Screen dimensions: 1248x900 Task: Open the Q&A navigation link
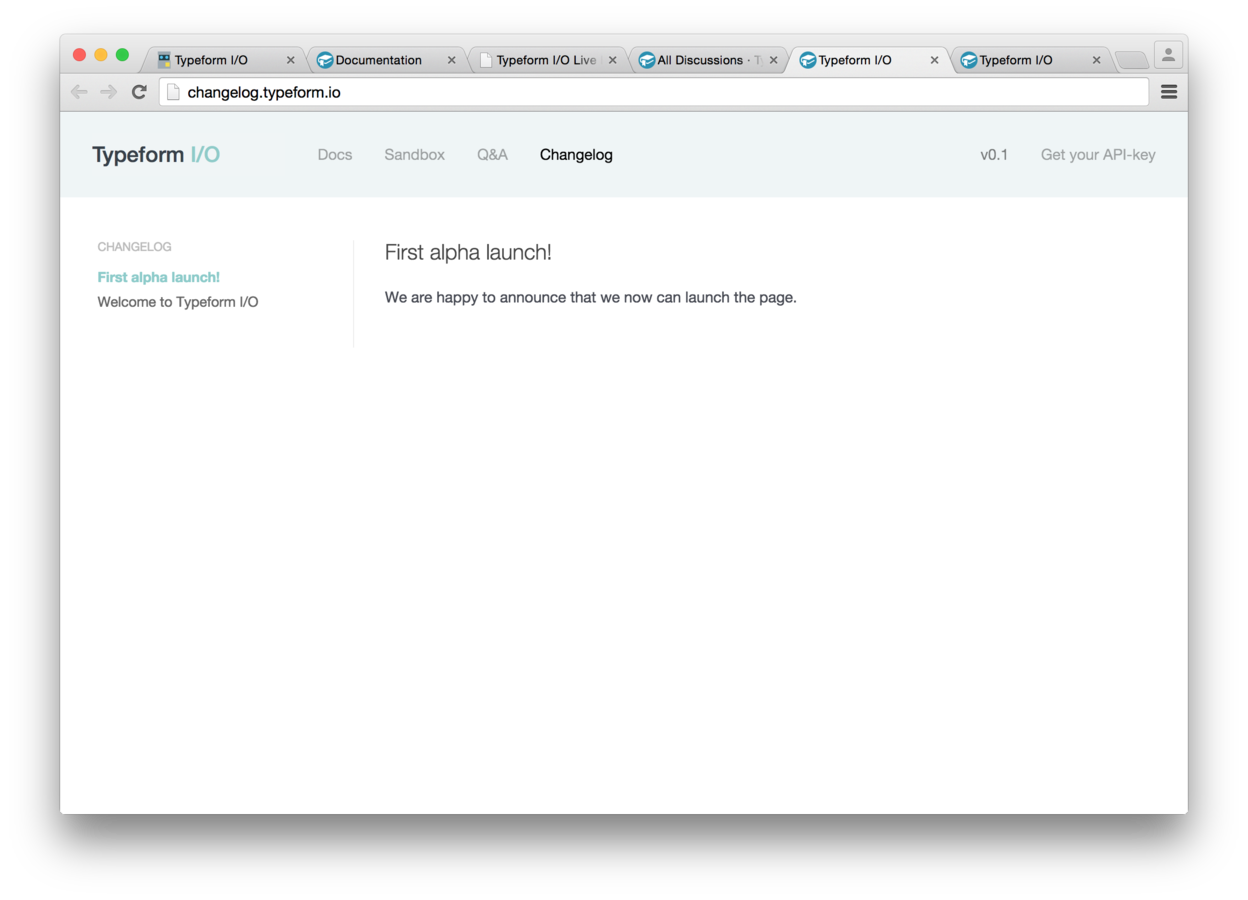(x=492, y=155)
